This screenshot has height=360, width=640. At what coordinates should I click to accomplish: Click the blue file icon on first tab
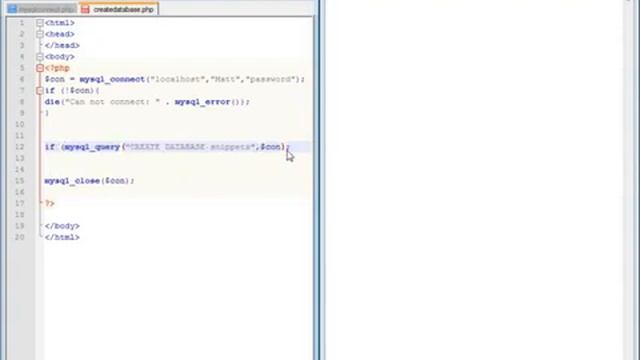(12, 9)
